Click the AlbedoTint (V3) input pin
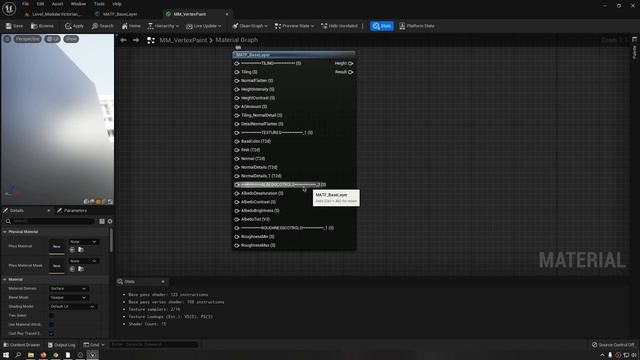640x360 pixels. 237,219
